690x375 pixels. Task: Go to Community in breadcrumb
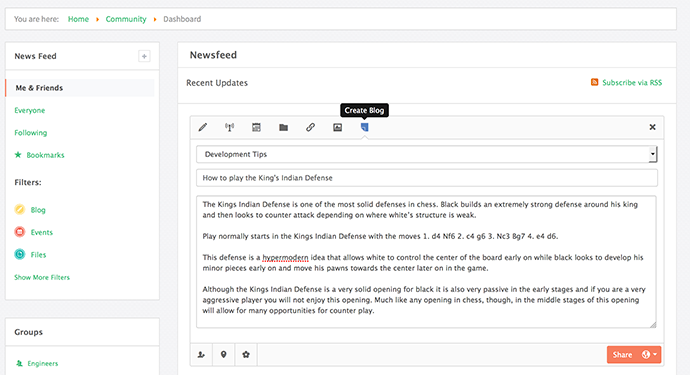(126, 19)
